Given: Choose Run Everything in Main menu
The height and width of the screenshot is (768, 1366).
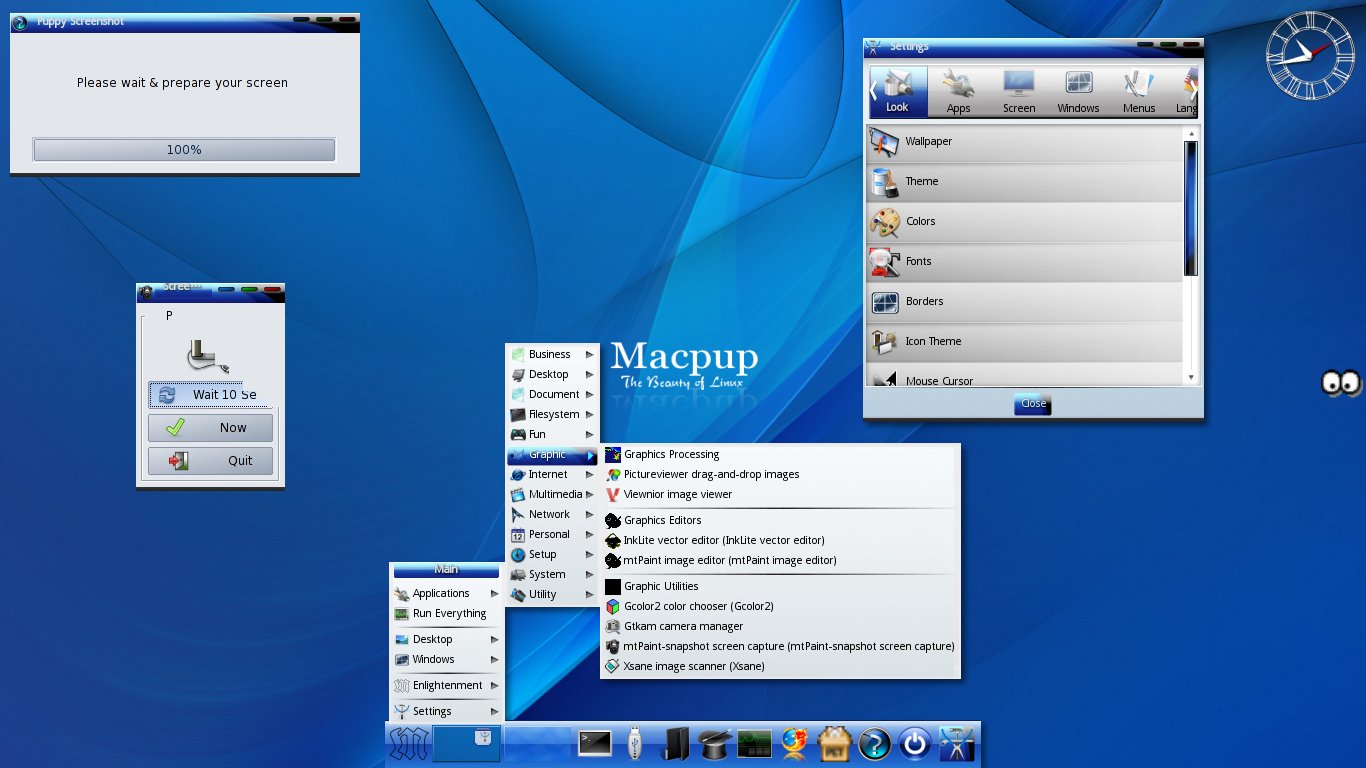Looking at the screenshot, I should (x=446, y=613).
